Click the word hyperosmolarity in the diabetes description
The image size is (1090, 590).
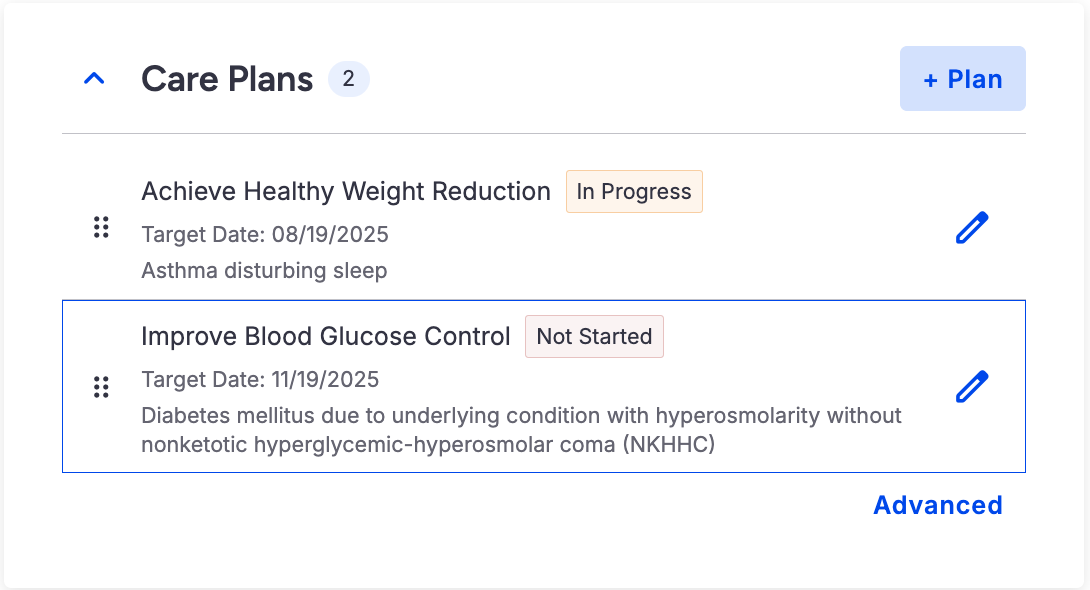(765, 415)
